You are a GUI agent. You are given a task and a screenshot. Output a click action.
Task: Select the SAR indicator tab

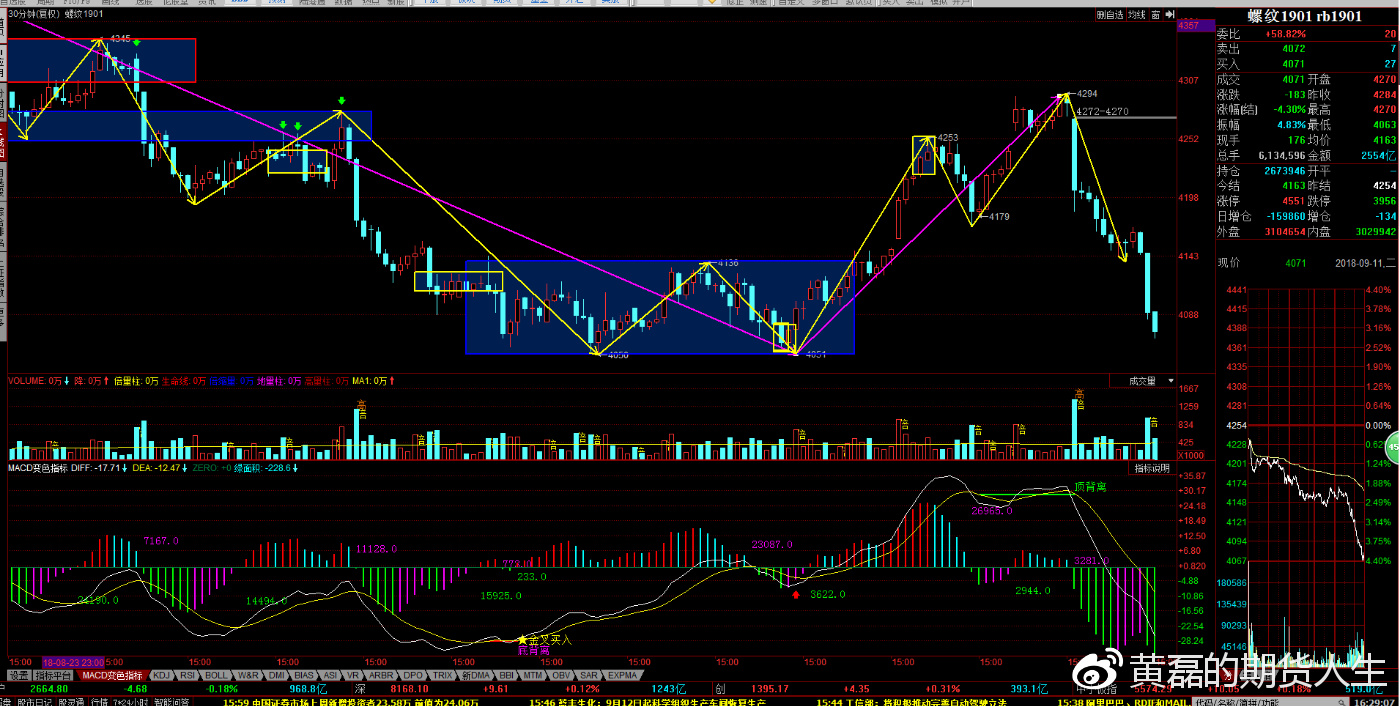click(x=589, y=675)
